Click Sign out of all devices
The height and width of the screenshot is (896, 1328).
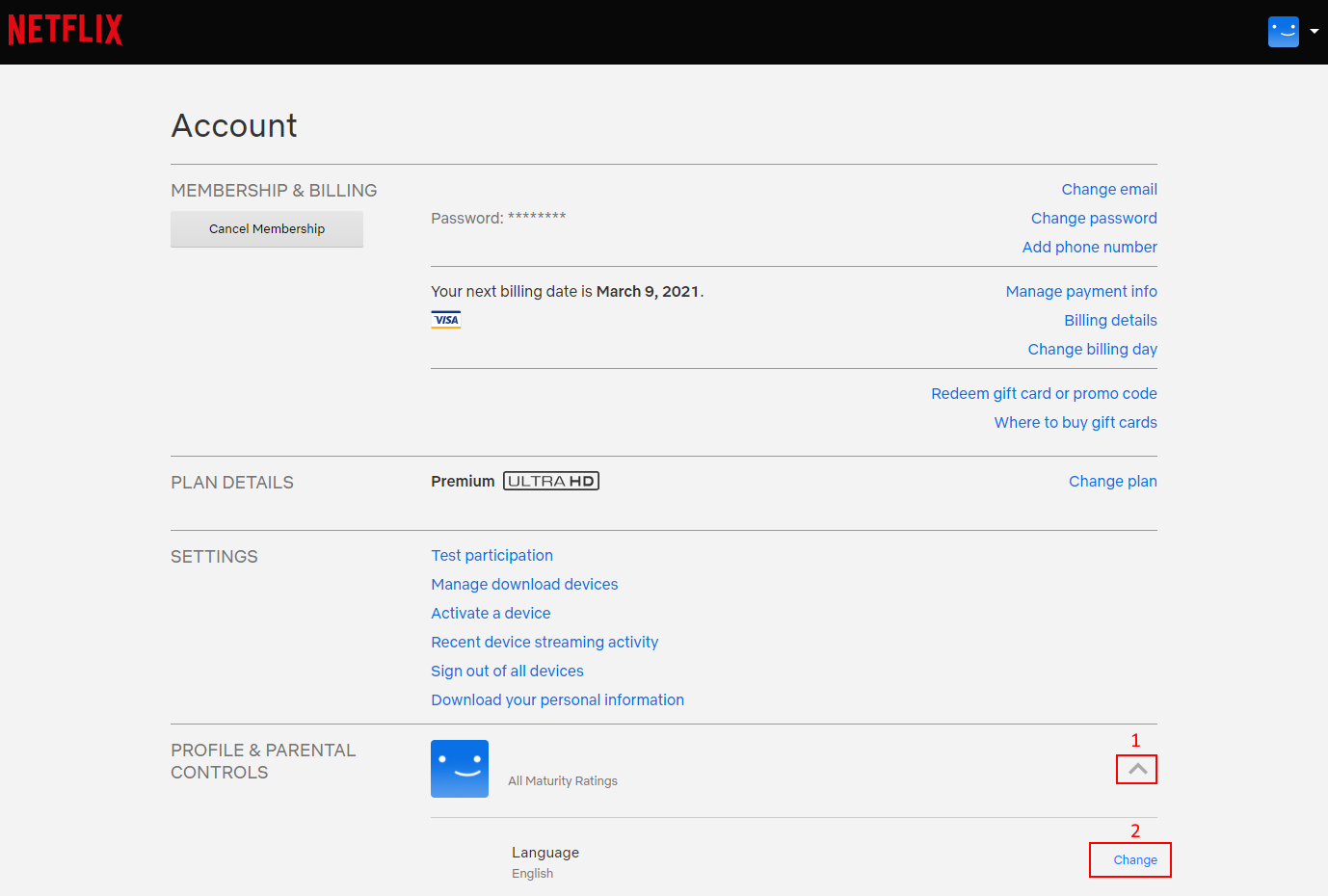507,672
